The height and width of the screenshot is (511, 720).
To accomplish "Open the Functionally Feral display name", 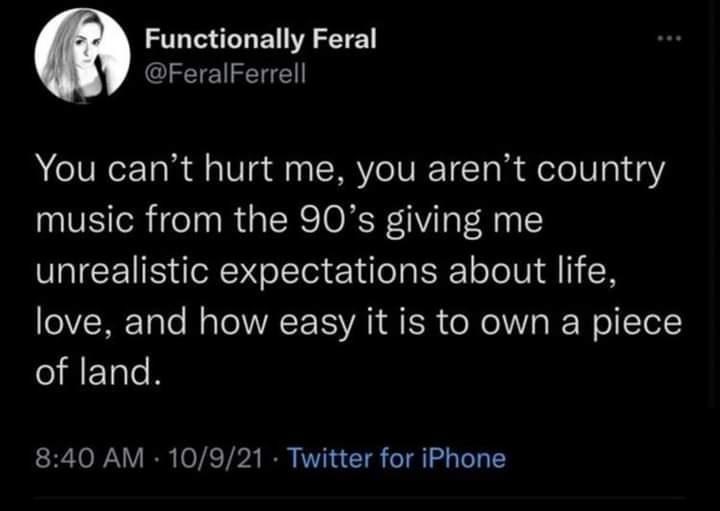I will [260, 39].
